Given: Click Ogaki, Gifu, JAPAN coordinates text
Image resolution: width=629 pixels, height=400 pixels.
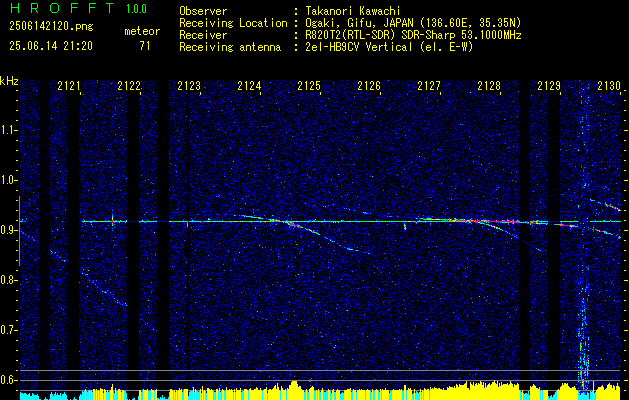Looking at the screenshot, I should click(x=413, y=23).
